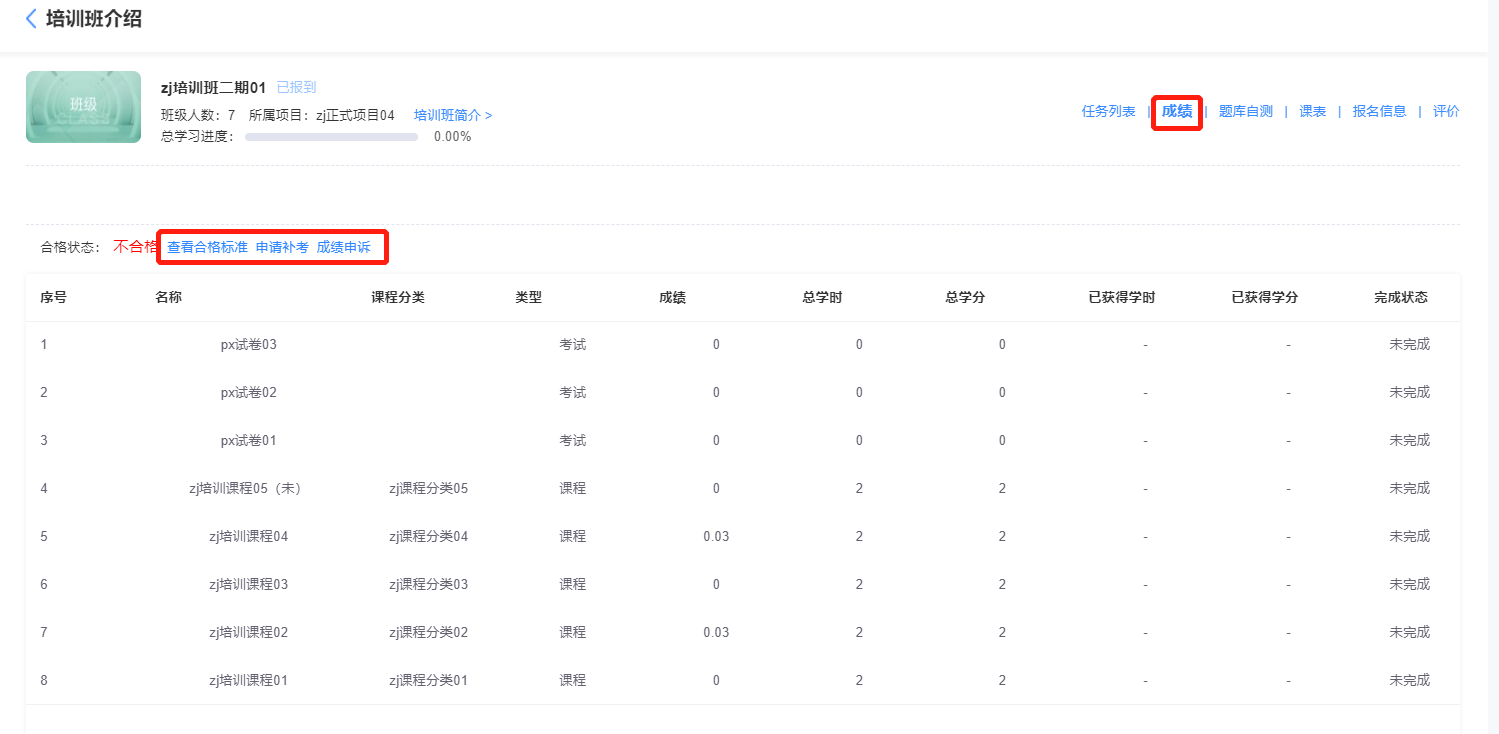Click 申请补考 link

(x=282, y=247)
